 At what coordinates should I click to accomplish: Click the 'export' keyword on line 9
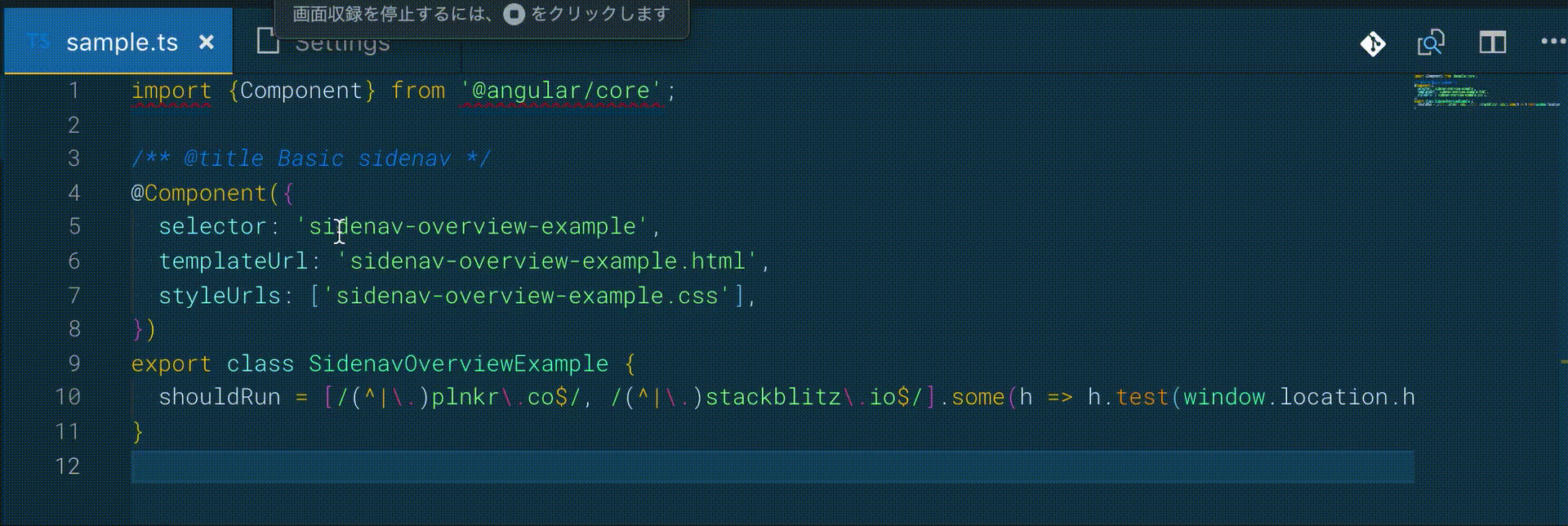[171, 363]
